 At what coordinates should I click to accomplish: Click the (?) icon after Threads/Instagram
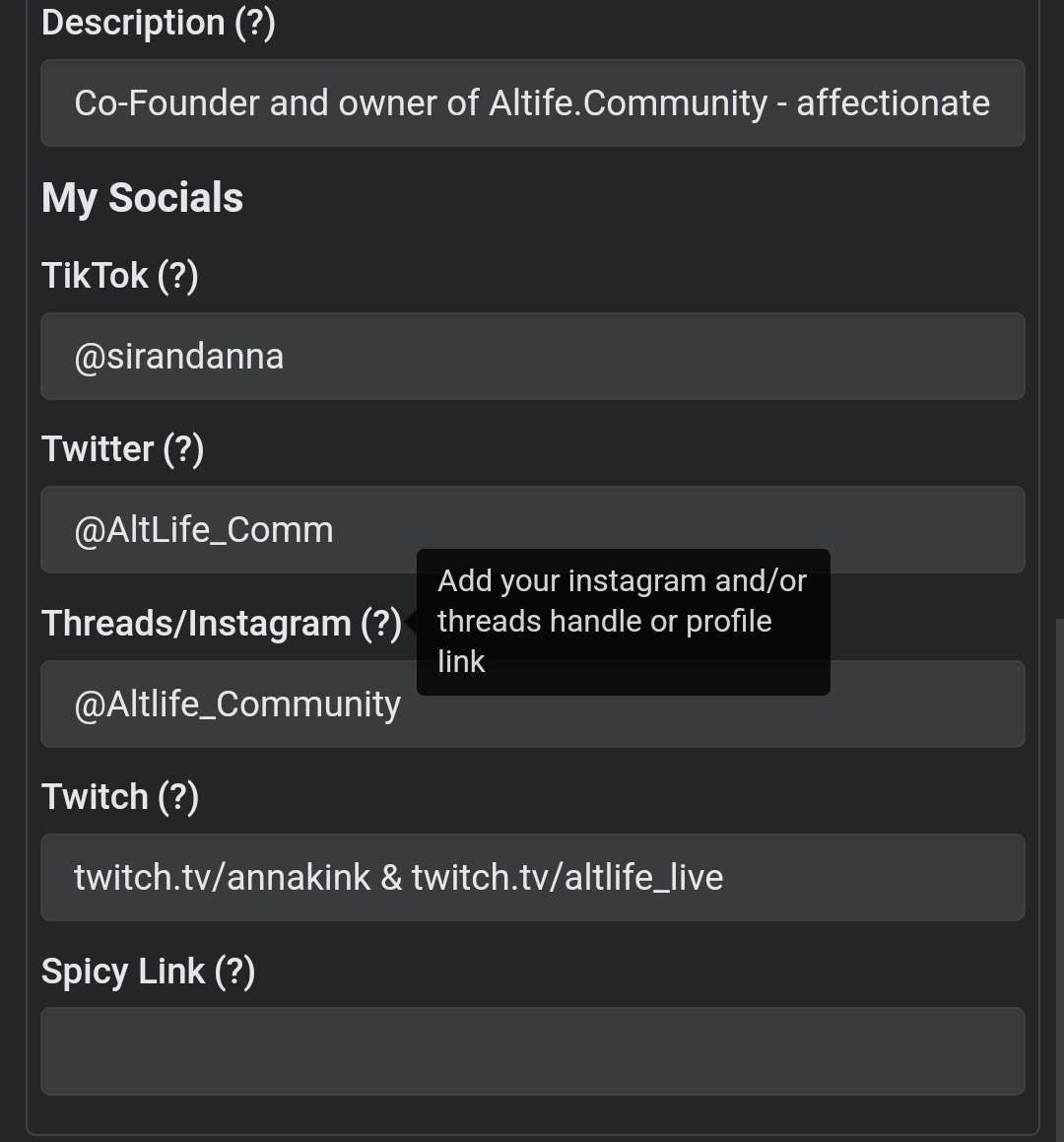[x=381, y=624]
